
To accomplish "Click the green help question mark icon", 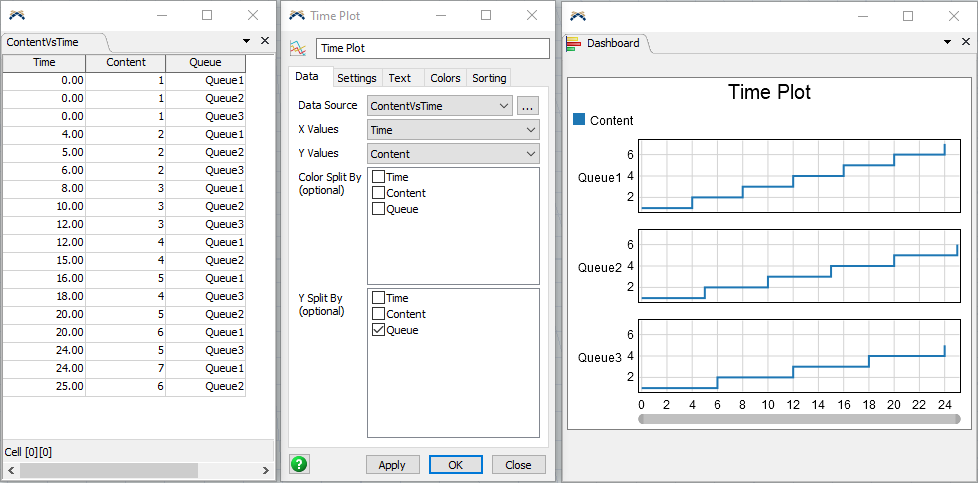I will [299, 464].
